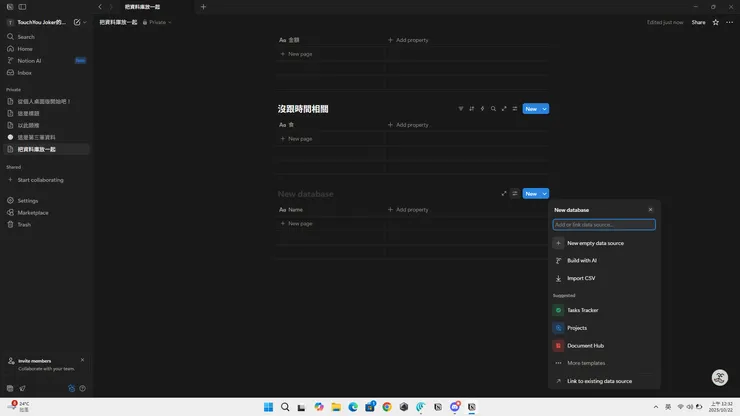
Task: Open Settings from the sidebar
Action: (27, 201)
